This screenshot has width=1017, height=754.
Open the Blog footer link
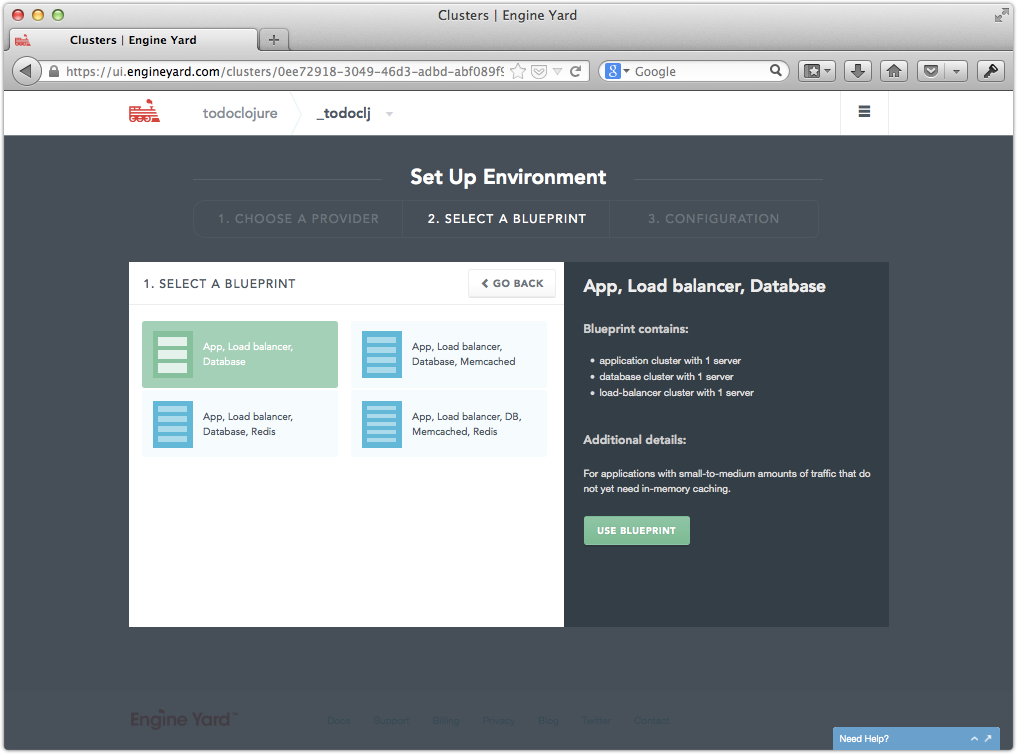548,721
